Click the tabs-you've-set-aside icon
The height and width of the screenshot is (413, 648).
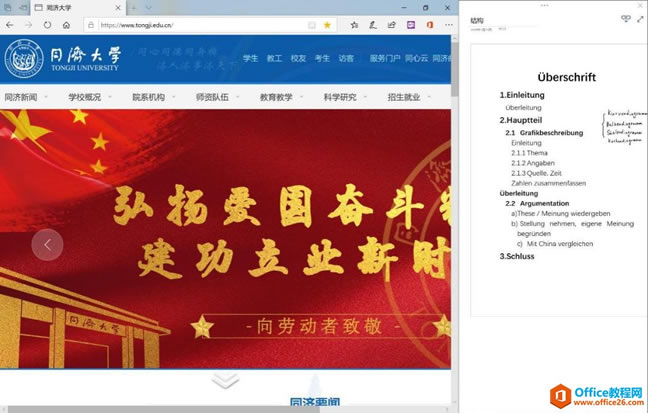click(x=7, y=7)
